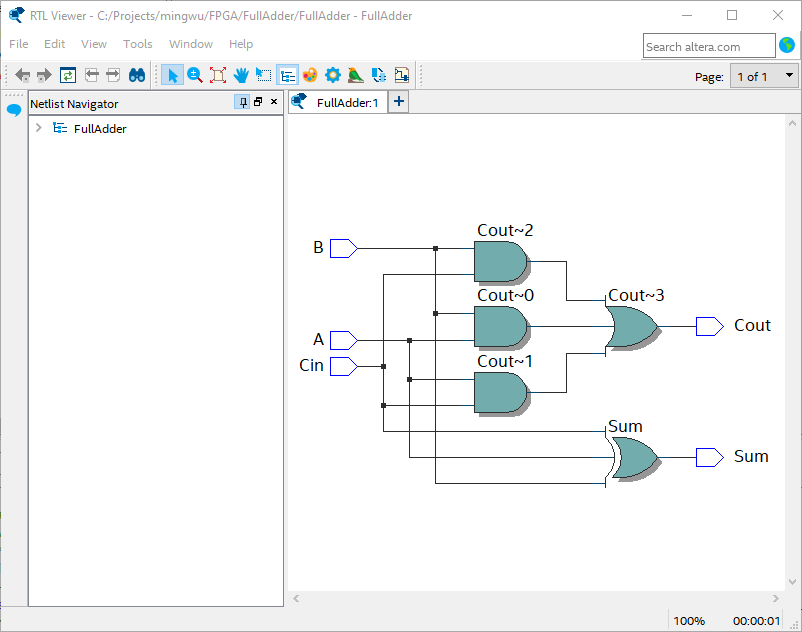Image resolution: width=802 pixels, height=632 pixels.
Task: Toggle the Netlist Navigator panel button
Action: [x=287, y=75]
